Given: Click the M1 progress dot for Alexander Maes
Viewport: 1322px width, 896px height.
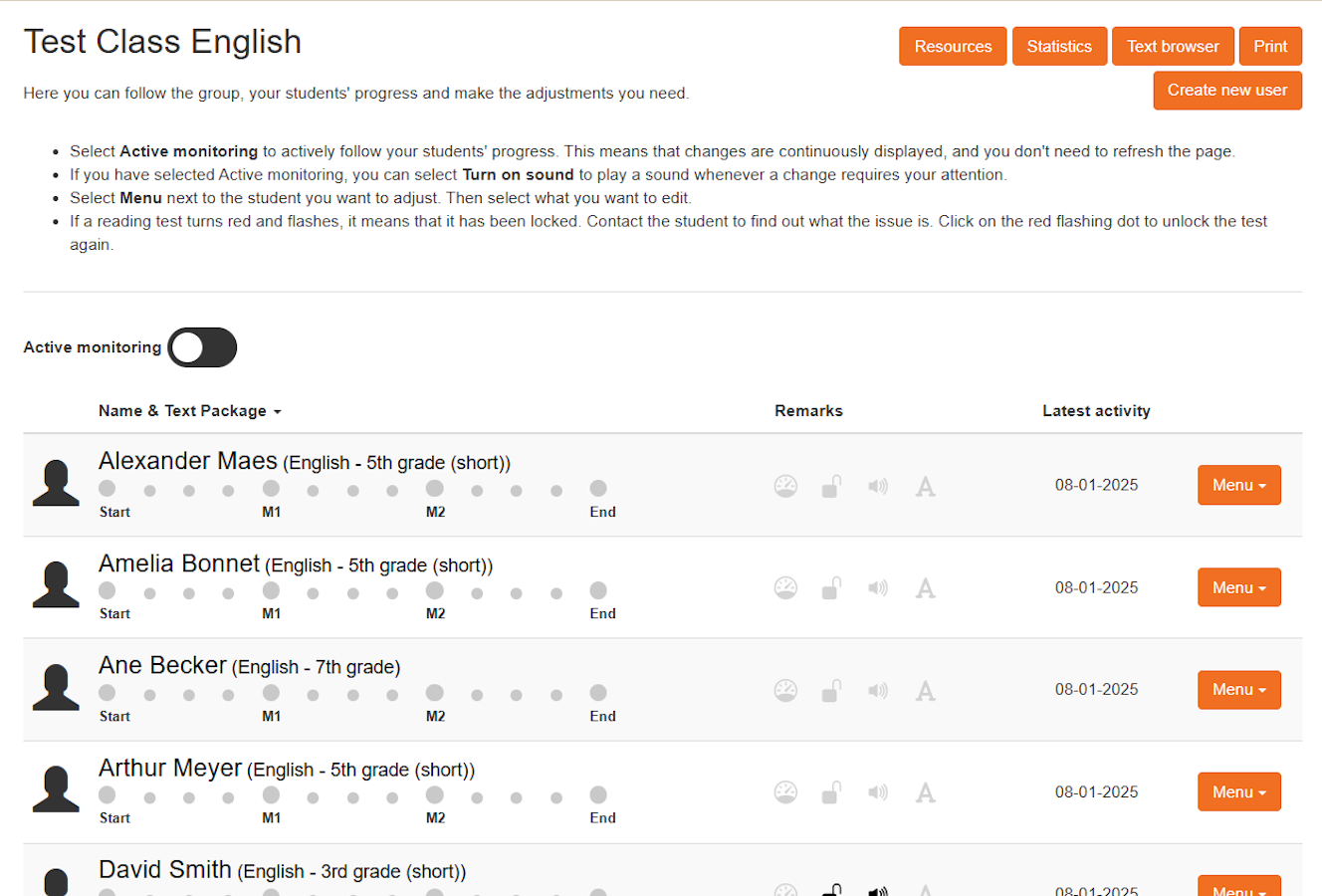Looking at the screenshot, I should 271,489.
